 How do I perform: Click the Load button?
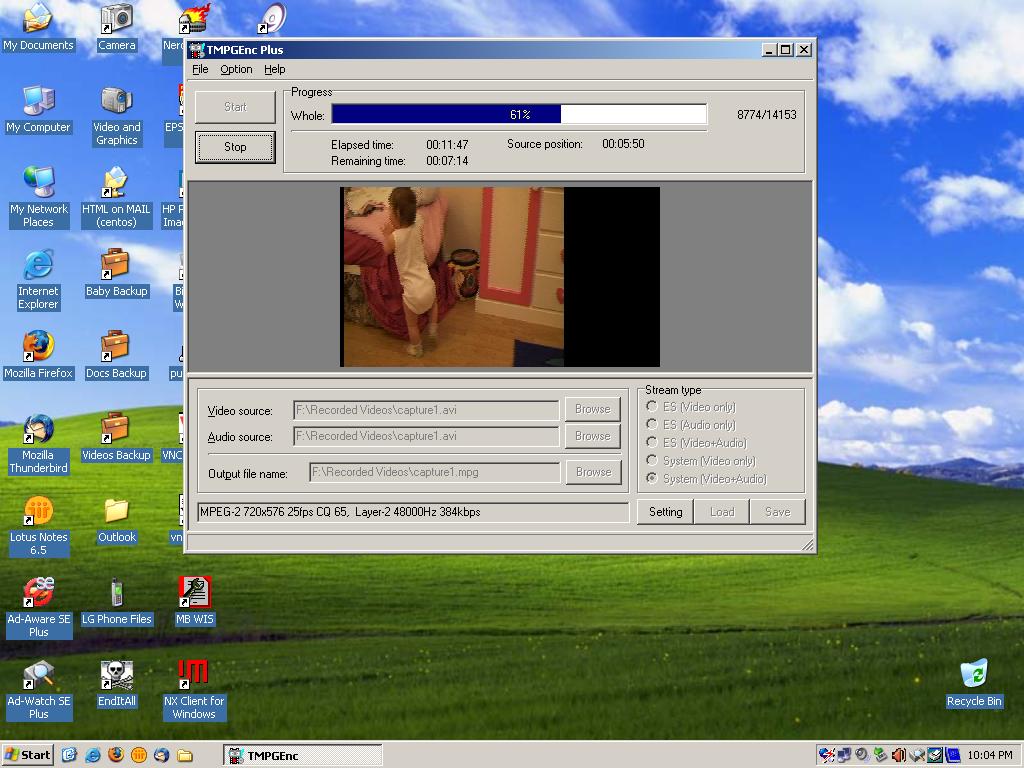[722, 512]
